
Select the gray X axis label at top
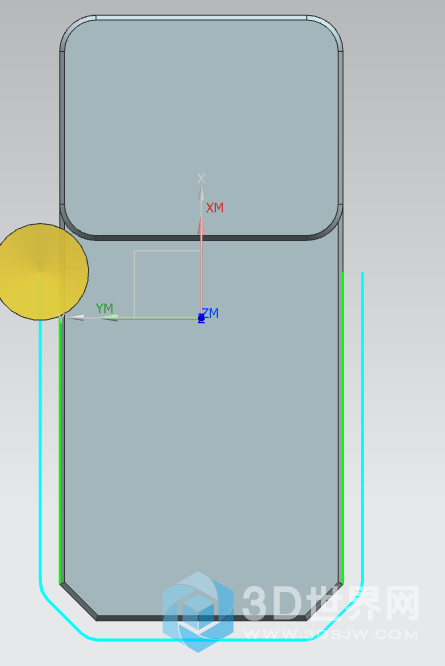point(201,178)
